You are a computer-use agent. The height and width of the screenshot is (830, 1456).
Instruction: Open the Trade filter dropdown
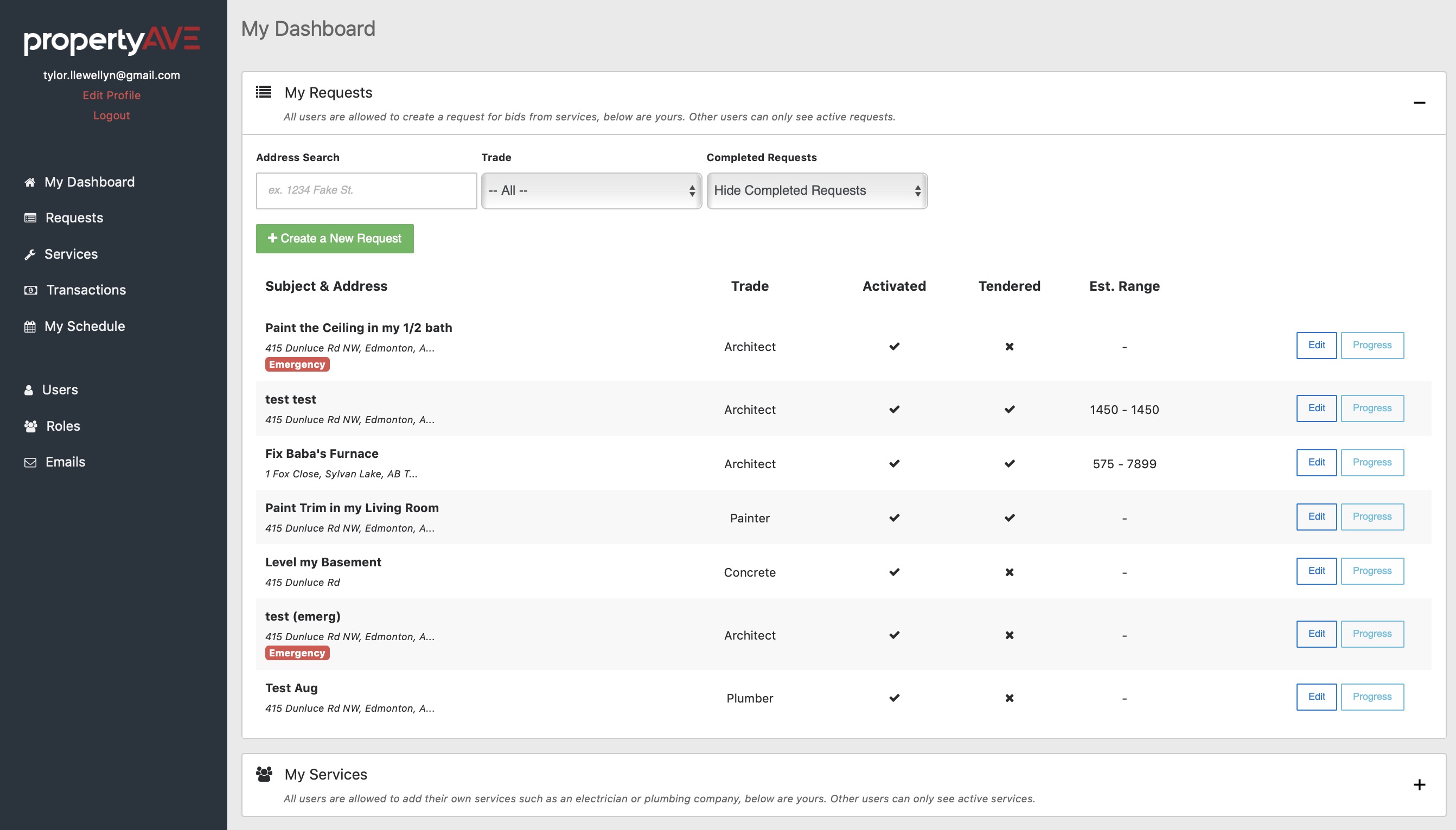coord(591,190)
